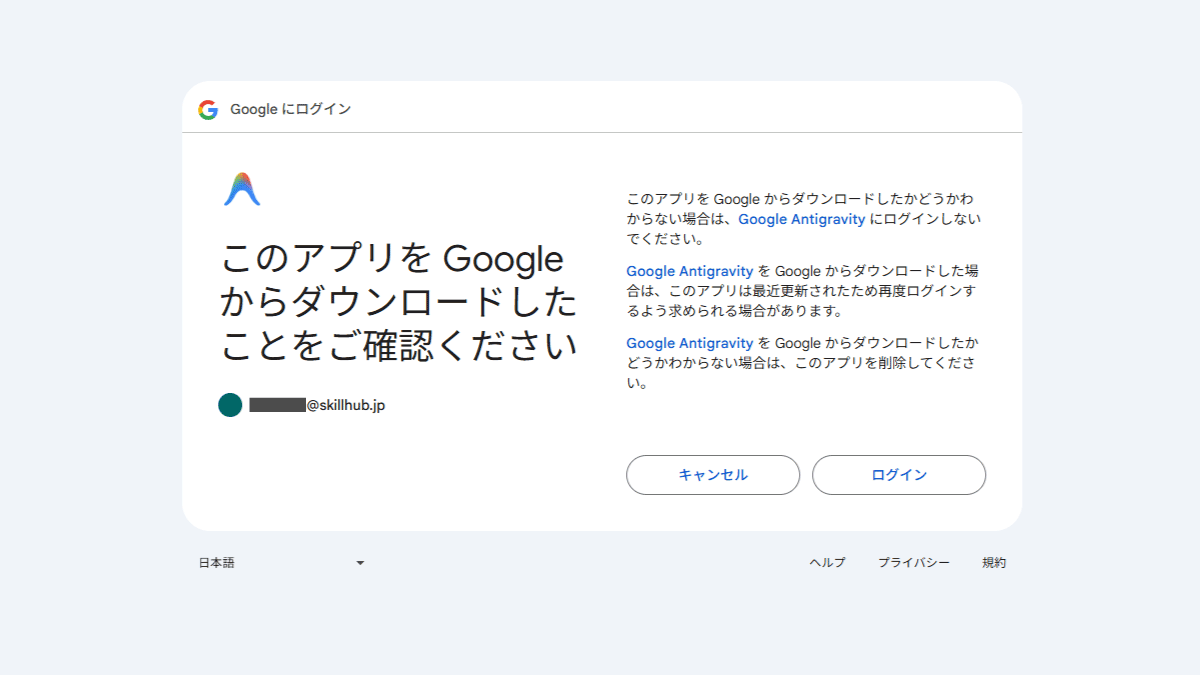Image resolution: width=1200 pixels, height=675 pixels.
Task: Click the Google G logo icon
Action: 208,110
